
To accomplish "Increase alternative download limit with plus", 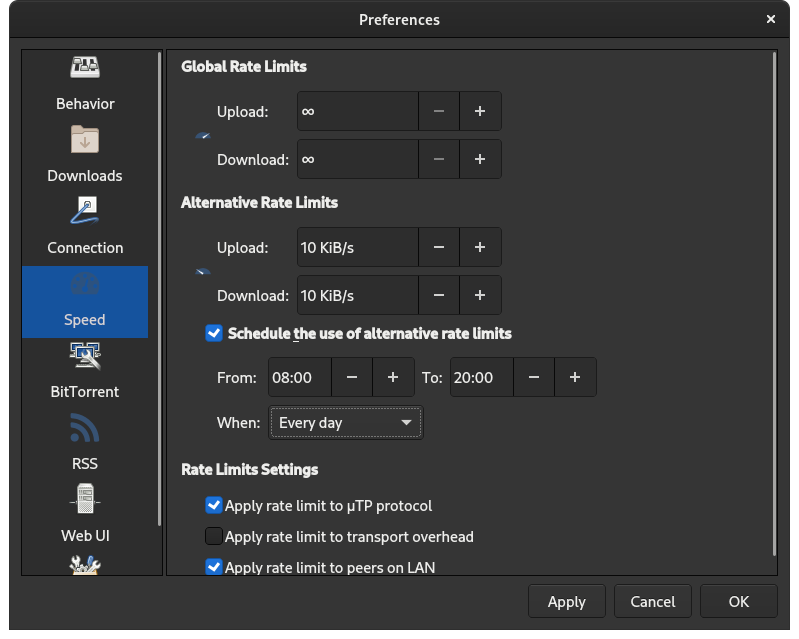I will click(480, 295).
